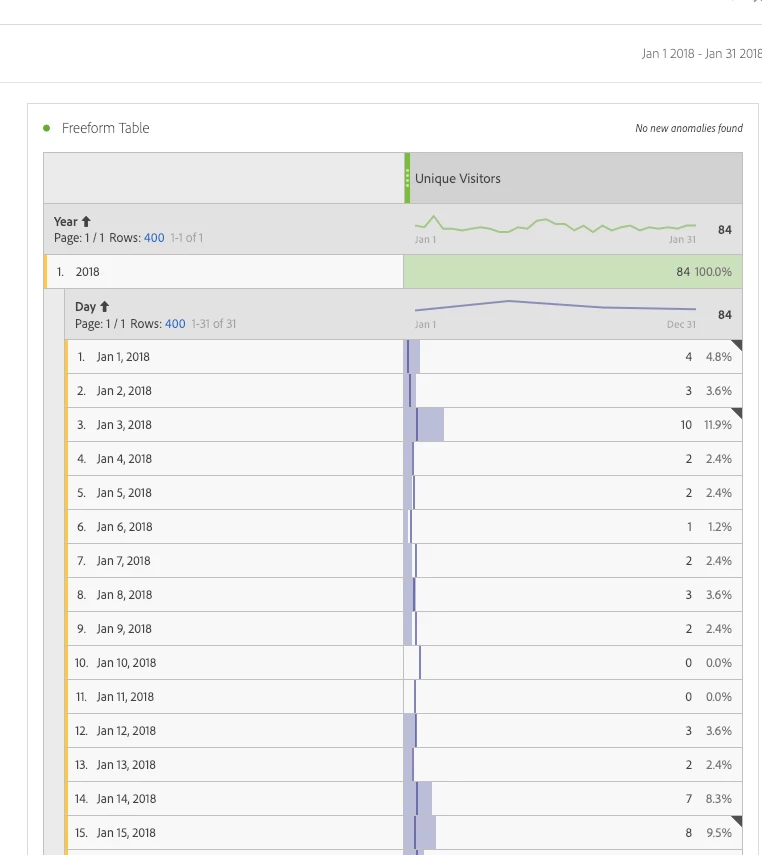Click the No new anomalies found message
The image size is (762, 855).
(689, 128)
